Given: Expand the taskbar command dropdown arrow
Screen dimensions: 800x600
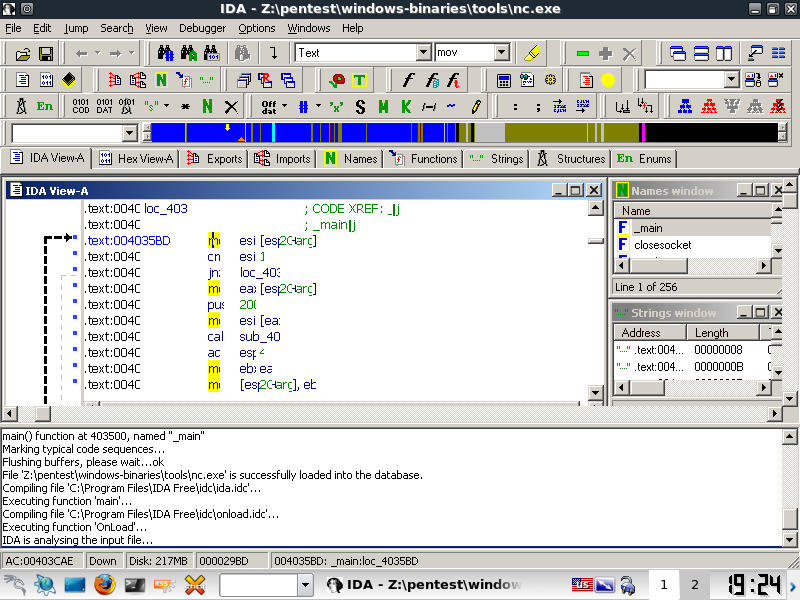Looking at the screenshot, I should (x=305, y=585).
